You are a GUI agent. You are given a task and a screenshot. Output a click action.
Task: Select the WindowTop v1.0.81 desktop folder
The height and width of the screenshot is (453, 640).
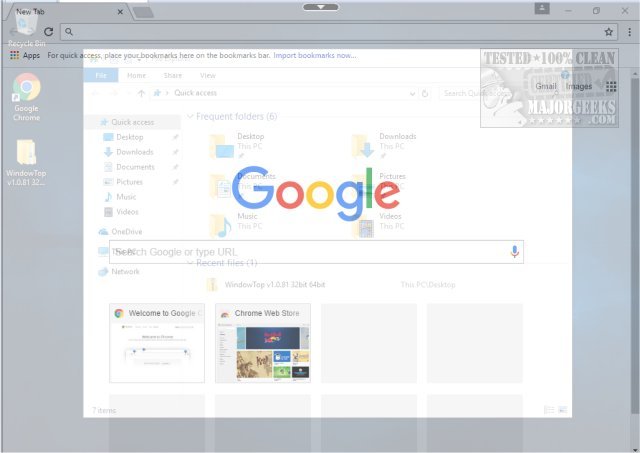[26, 163]
